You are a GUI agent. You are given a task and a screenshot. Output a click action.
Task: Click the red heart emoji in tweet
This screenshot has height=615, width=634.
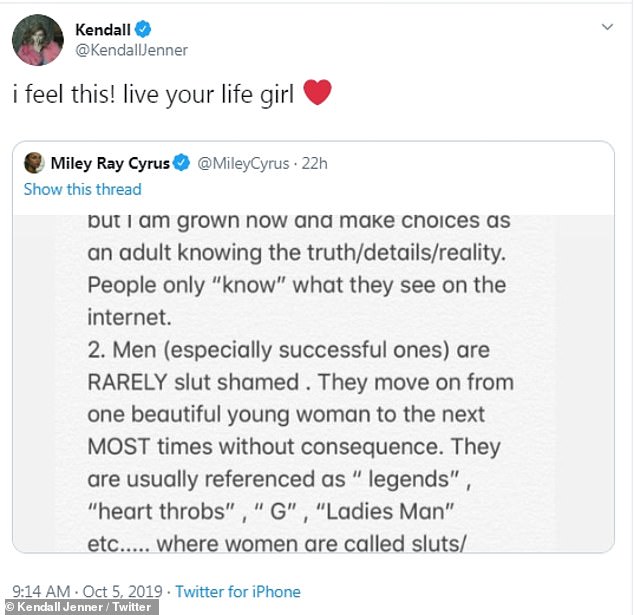[316, 94]
